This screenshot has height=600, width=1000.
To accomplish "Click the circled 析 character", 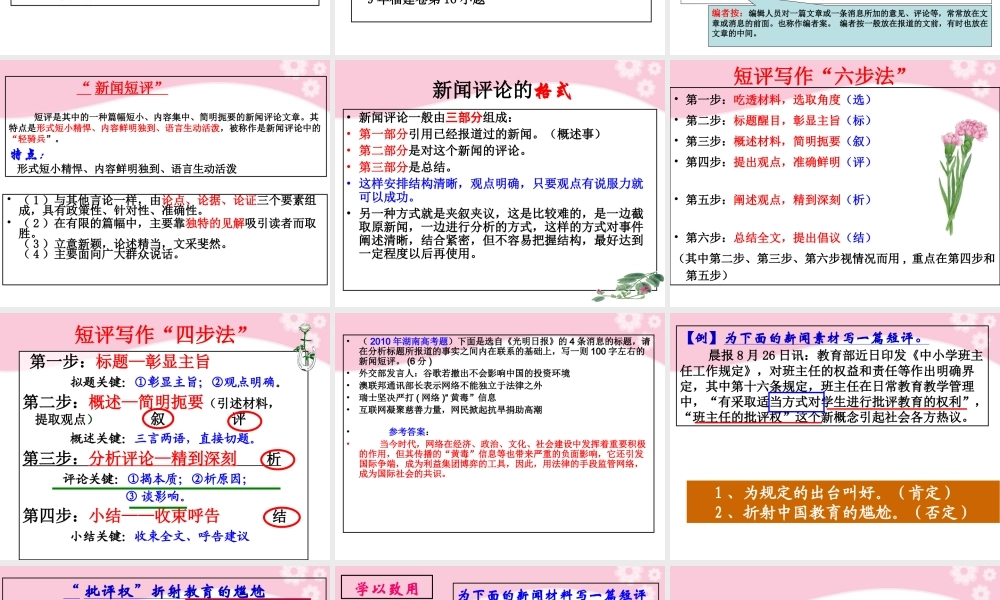I will coord(277,460).
